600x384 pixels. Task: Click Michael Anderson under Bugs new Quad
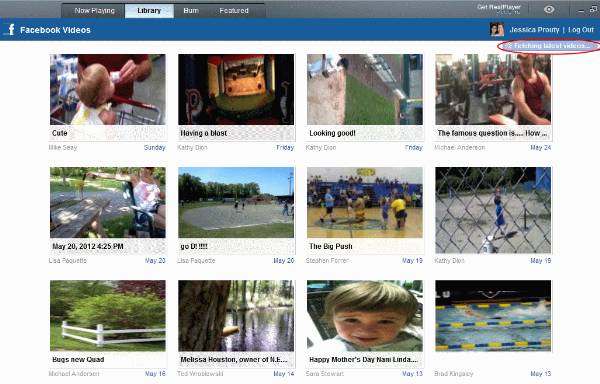coord(74,374)
